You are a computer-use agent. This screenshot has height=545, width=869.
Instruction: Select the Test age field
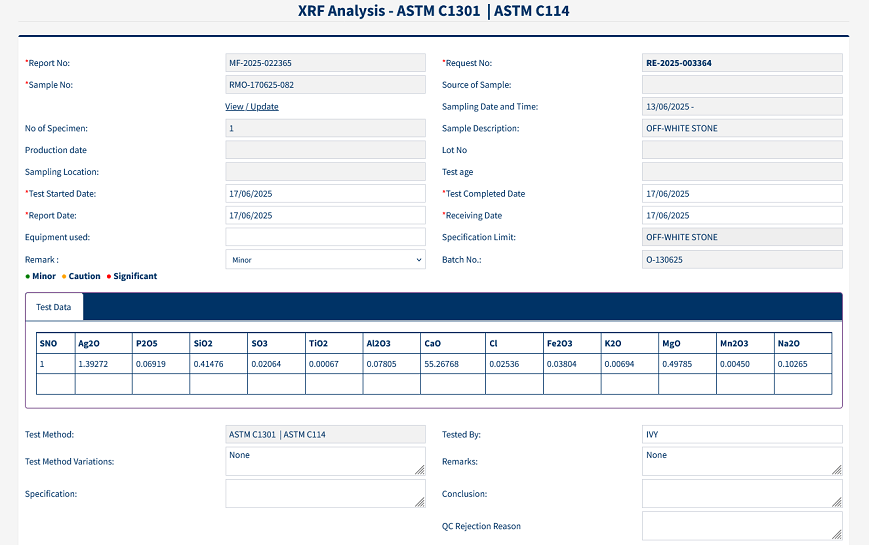pyautogui.click(x=742, y=171)
